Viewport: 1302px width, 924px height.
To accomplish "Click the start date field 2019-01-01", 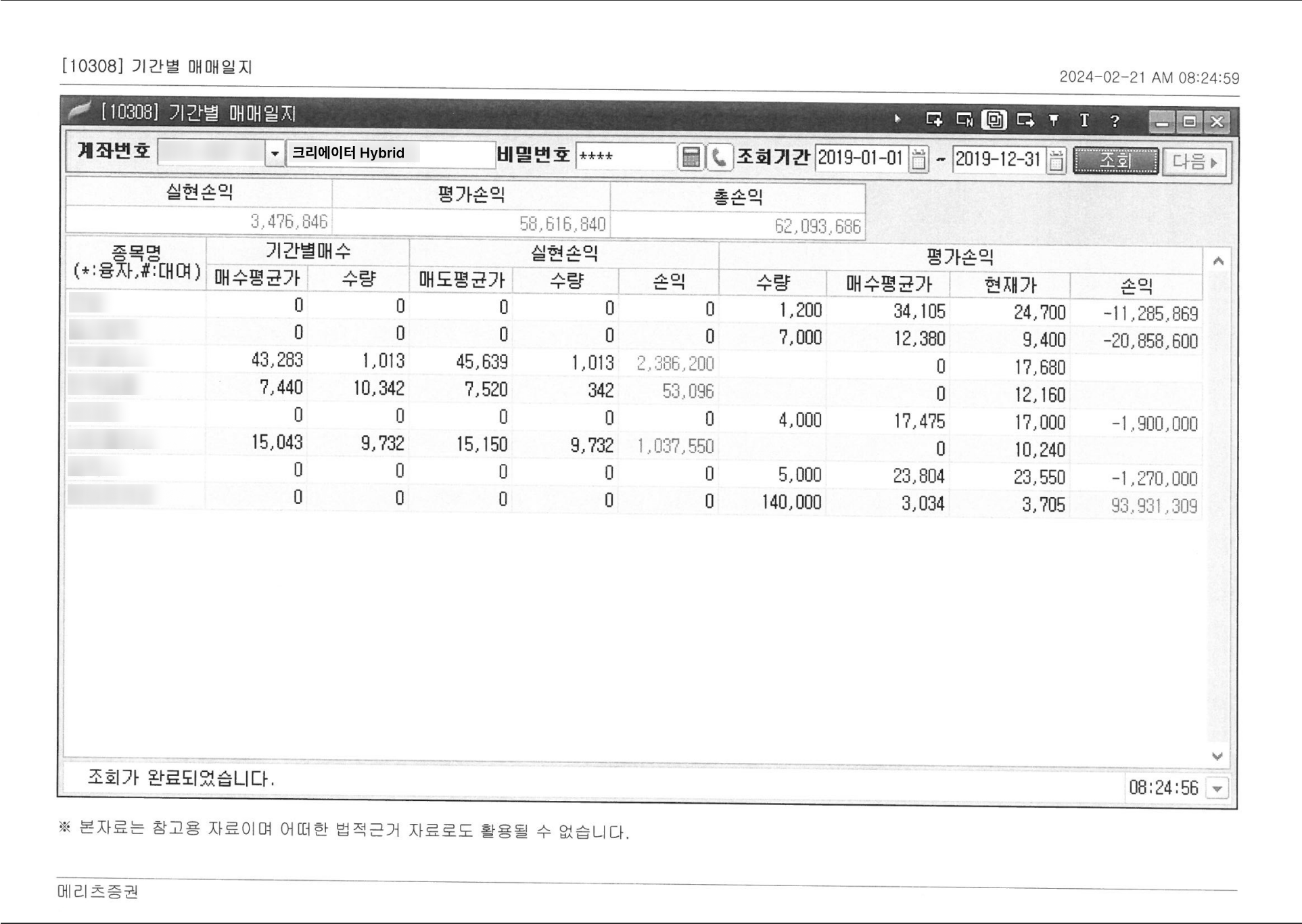I will [x=861, y=158].
